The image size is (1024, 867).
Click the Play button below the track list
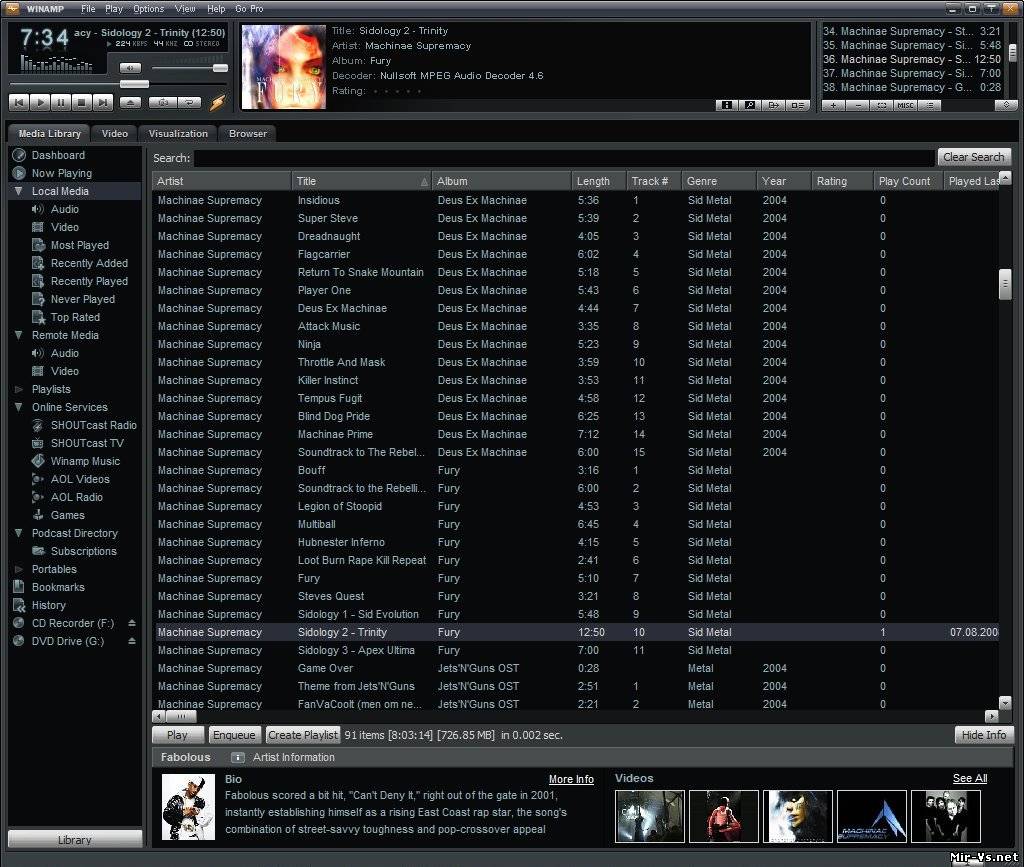coord(177,735)
